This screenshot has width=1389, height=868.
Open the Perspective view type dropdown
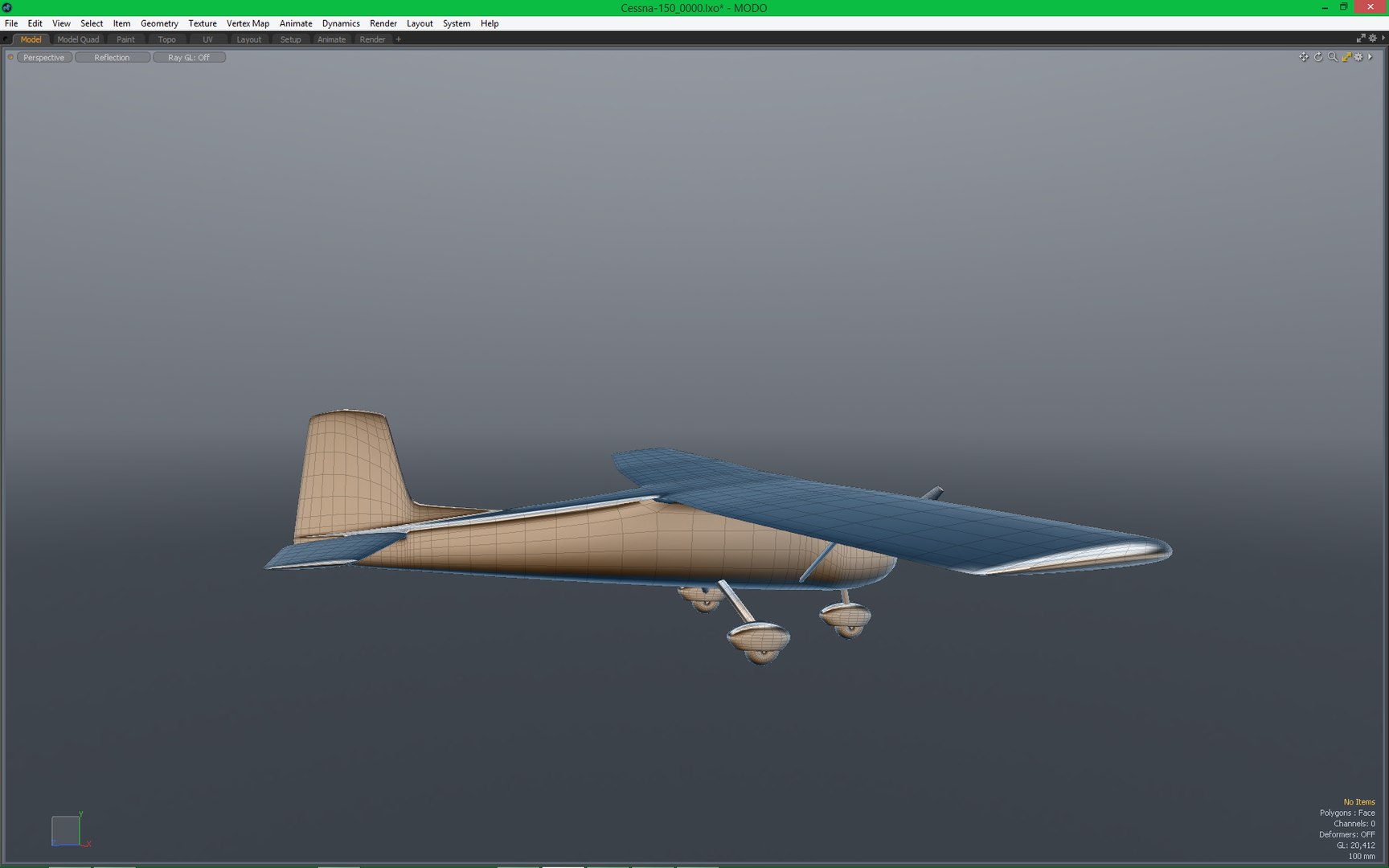coord(44,58)
